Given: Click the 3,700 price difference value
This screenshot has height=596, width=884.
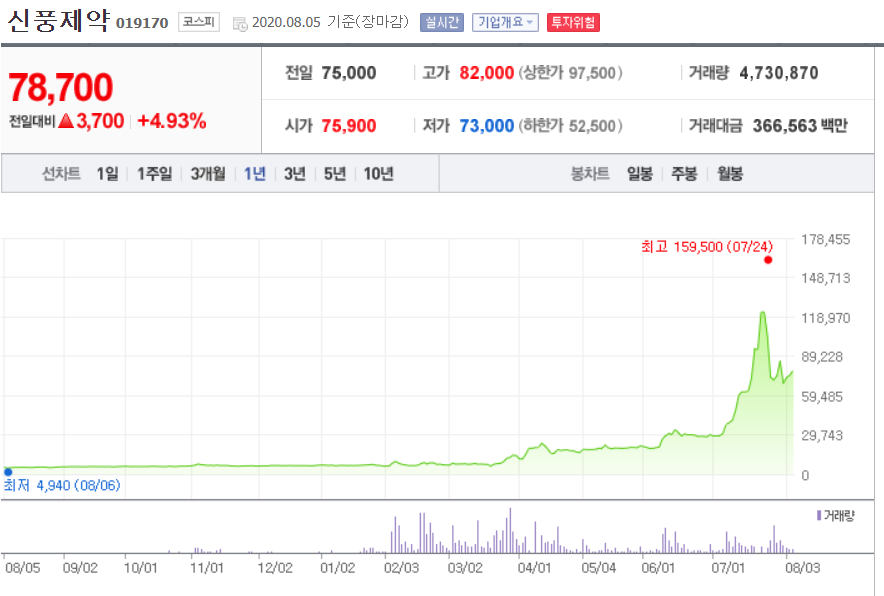Looking at the screenshot, I should pyautogui.click(x=100, y=121).
